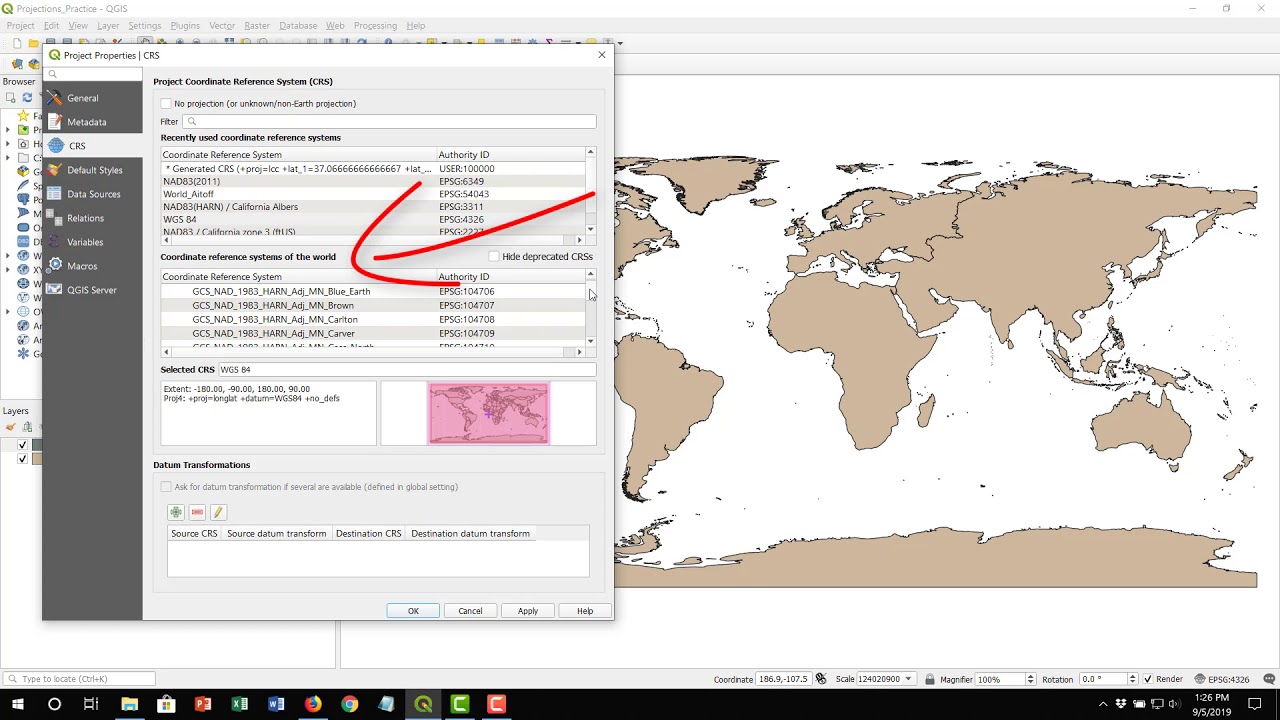Select NAD83(2011) in recently used list
This screenshot has height=720, width=1280.
coord(373,181)
